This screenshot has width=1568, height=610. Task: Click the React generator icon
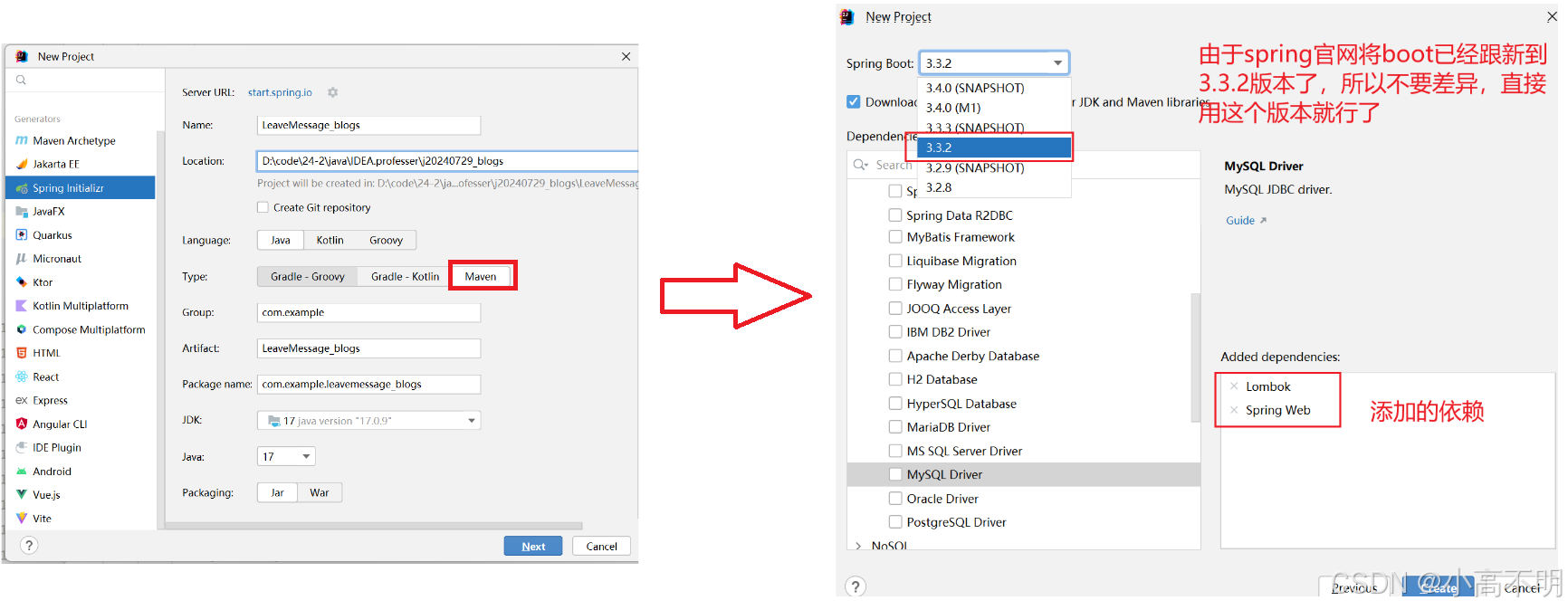click(22, 376)
